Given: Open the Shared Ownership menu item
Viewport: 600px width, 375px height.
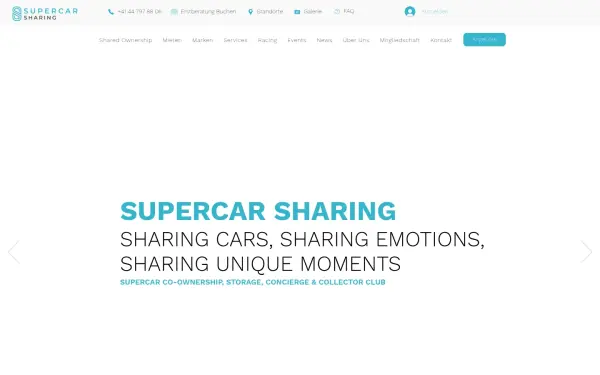Looking at the screenshot, I should (126, 40).
